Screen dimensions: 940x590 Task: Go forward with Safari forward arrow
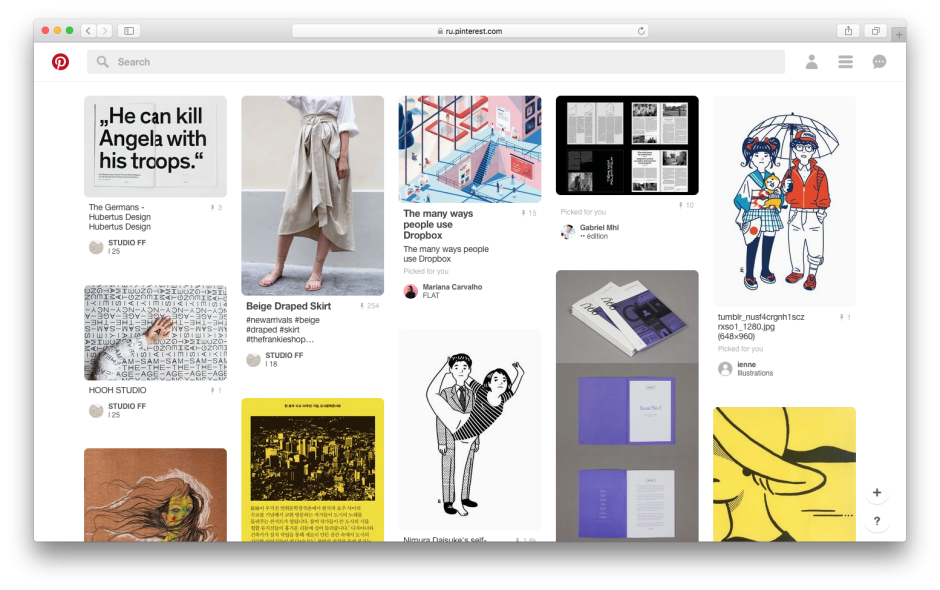pos(105,31)
